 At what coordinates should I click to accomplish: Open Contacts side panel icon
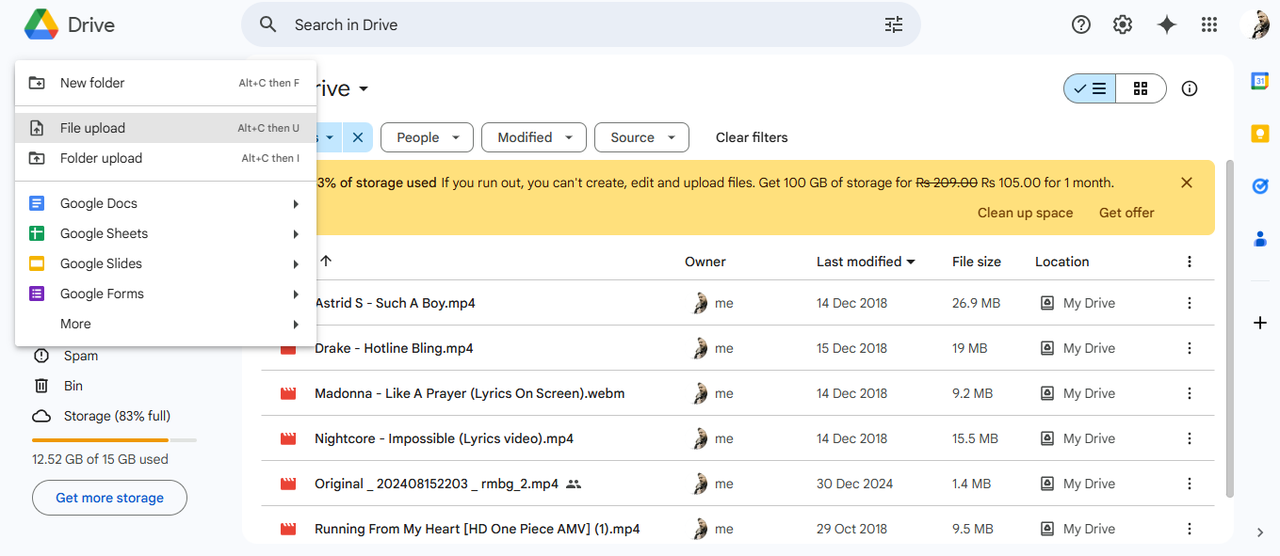(1260, 238)
